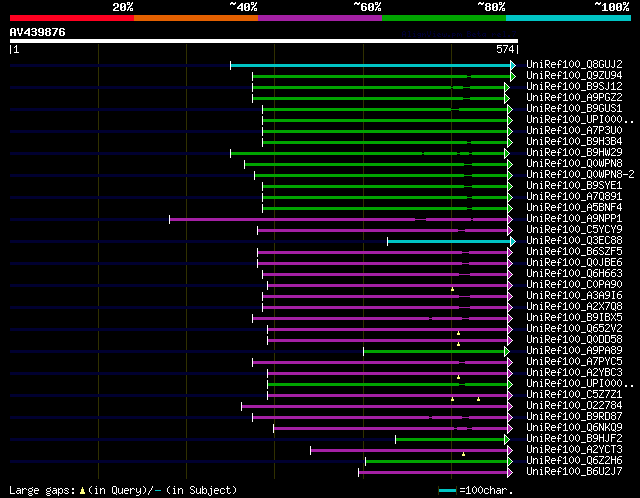Select the UniRef100_B6SZF5 label

[574, 252]
